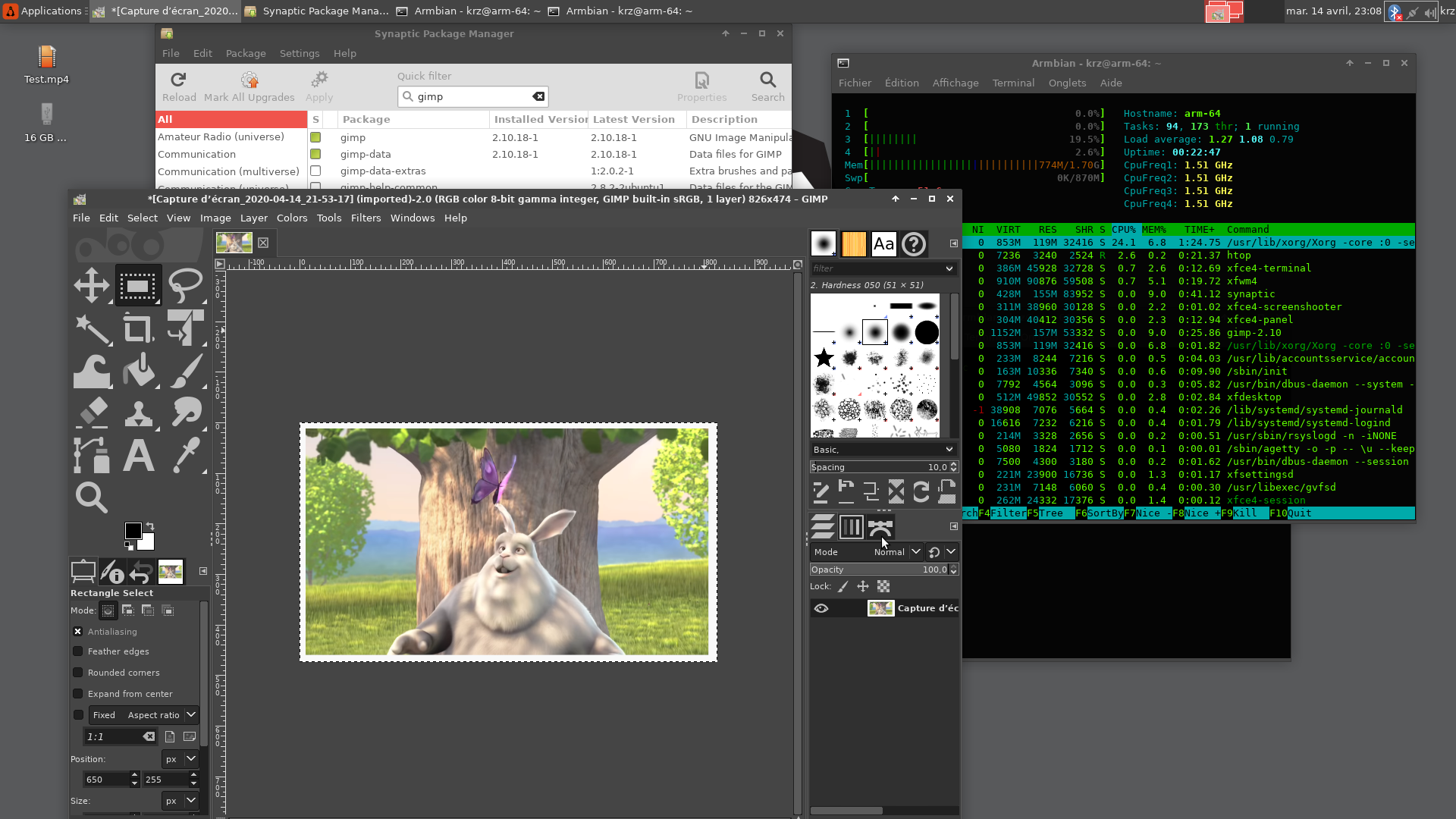This screenshot has height=819, width=1456.
Task: Click the Search icon in Synaptic toolbar
Action: 767,86
